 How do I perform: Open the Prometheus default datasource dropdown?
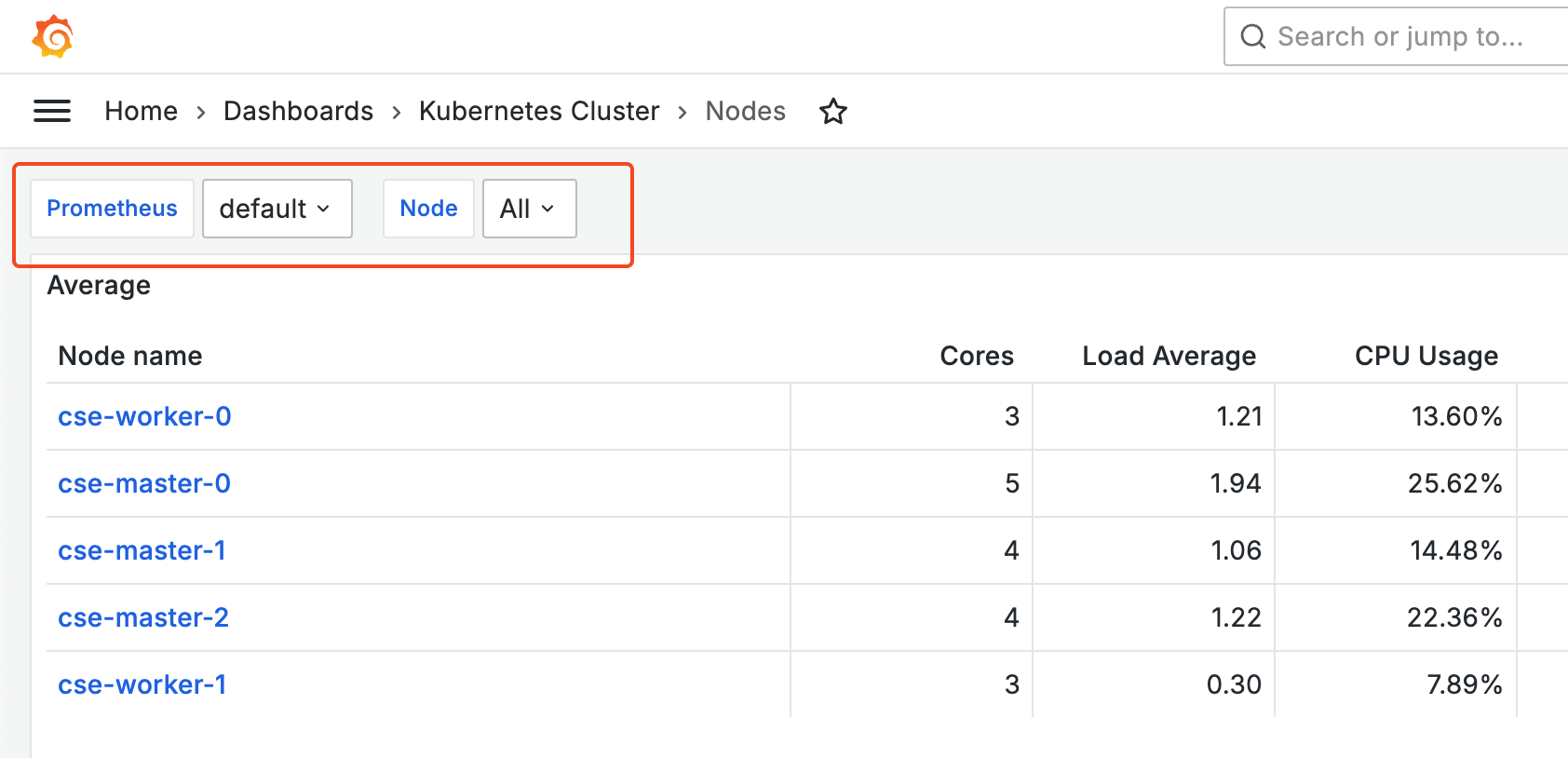277,209
